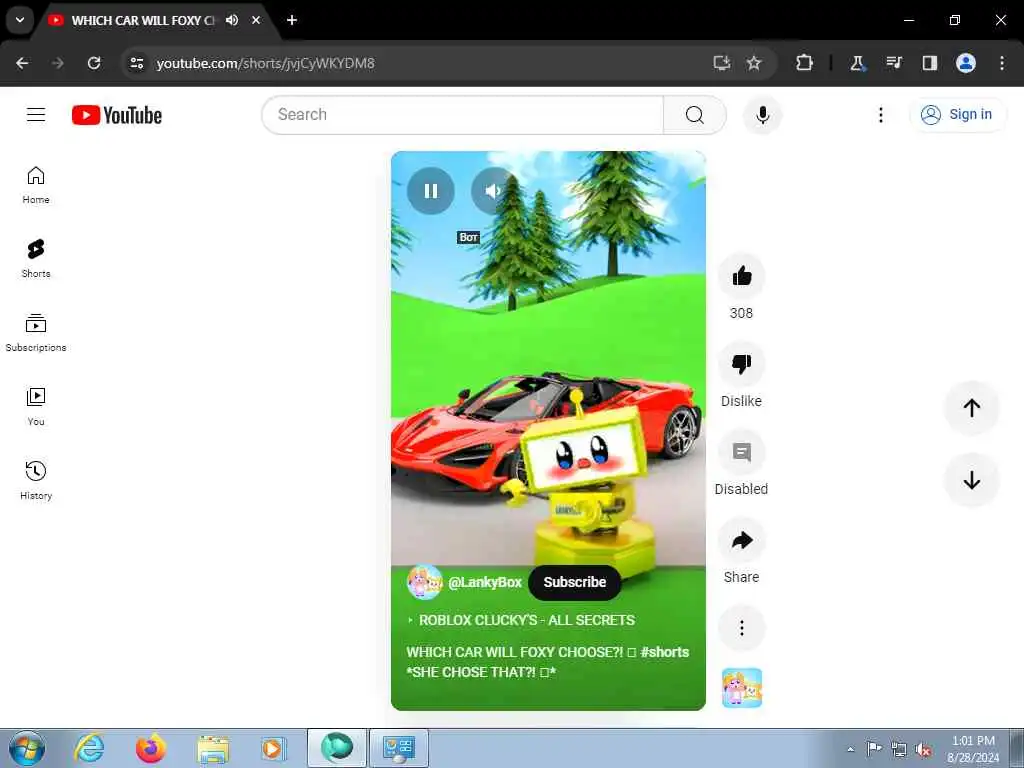Open the Extensions puzzle icon
The width and height of the screenshot is (1024, 768).
[x=804, y=63]
